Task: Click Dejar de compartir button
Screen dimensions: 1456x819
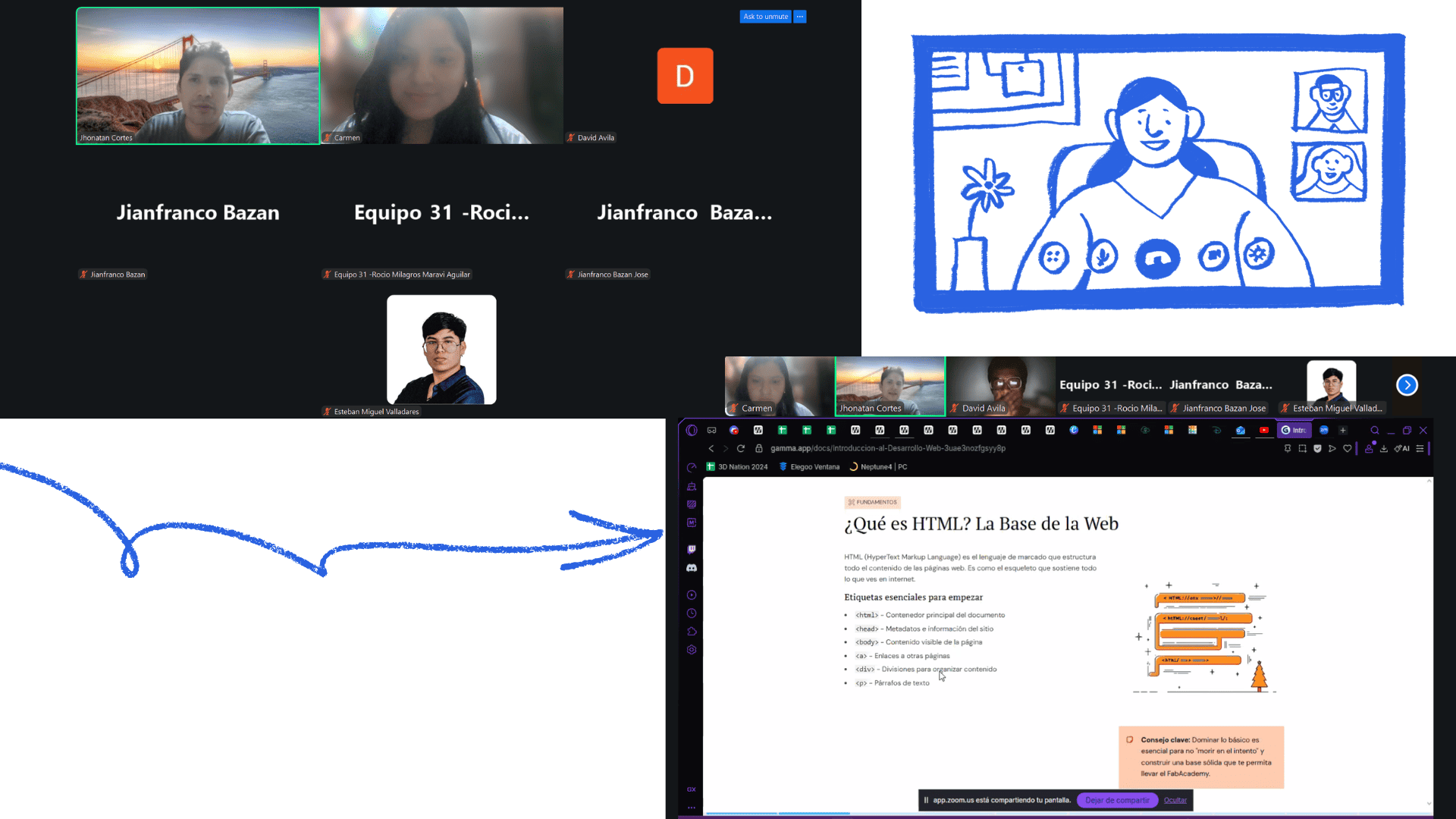Action: pyautogui.click(x=1117, y=800)
